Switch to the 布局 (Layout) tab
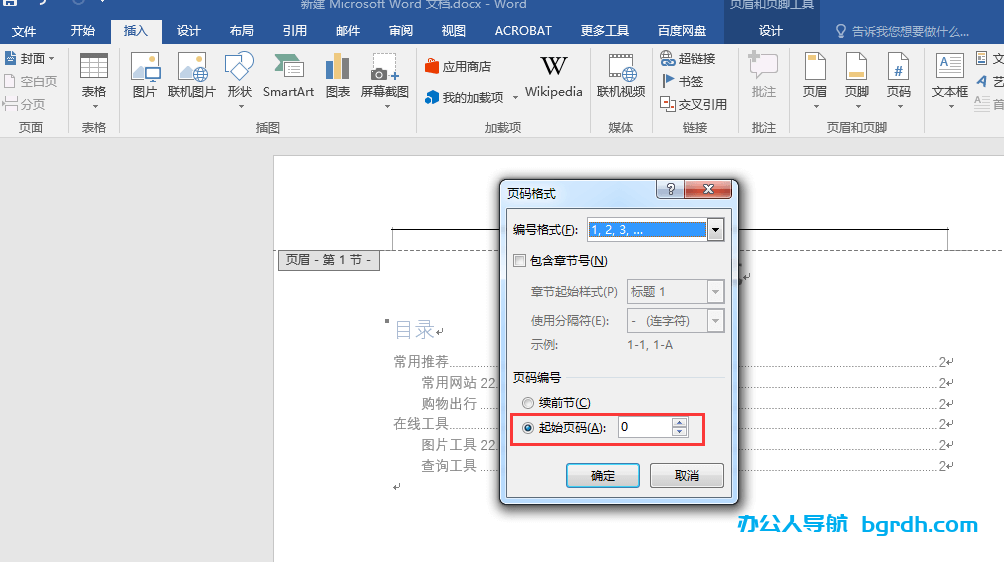The width and height of the screenshot is (1004, 562). [x=241, y=31]
